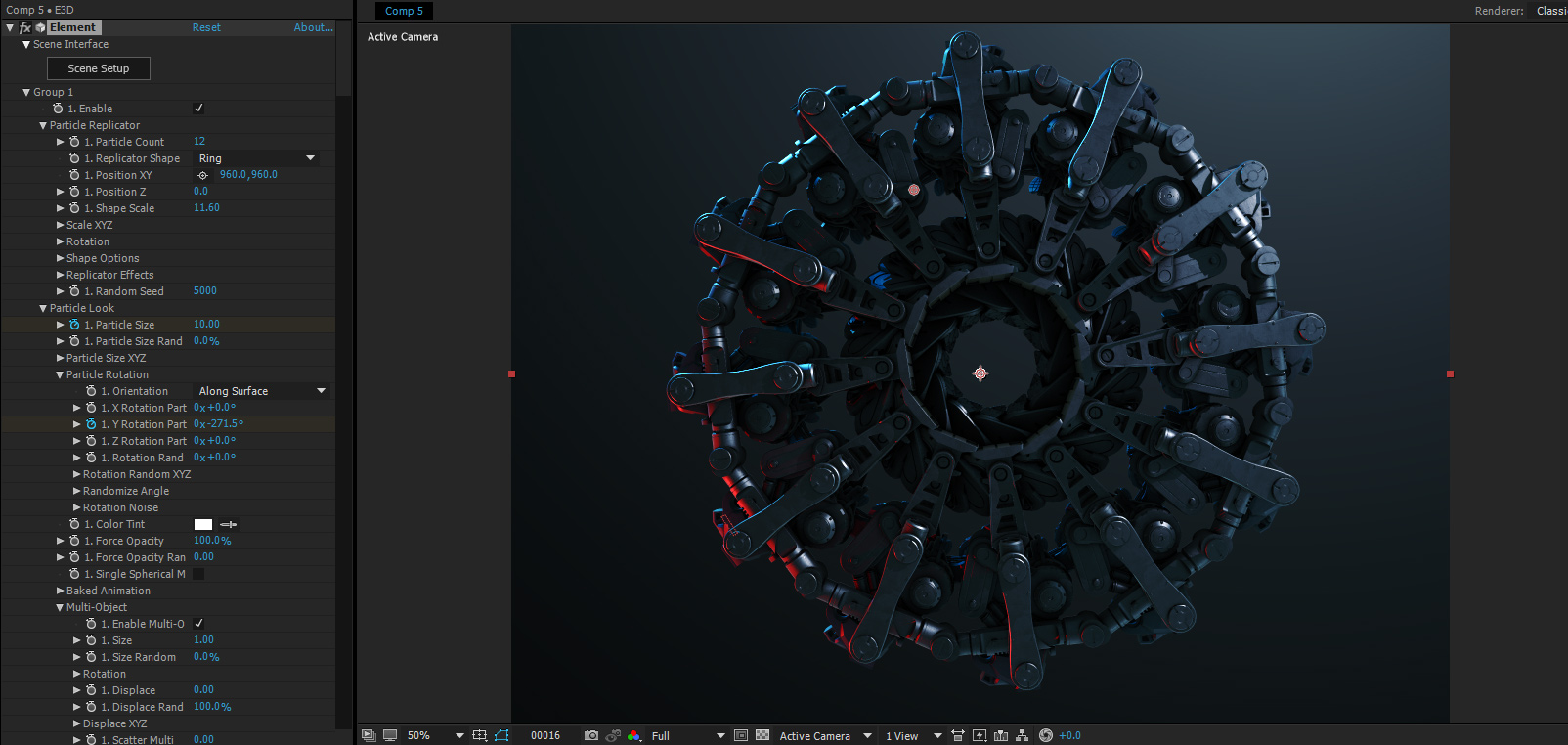Toggle the Enable Multi-Object checkbox
The width and height of the screenshot is (1568, 745).
coord(198,624)
